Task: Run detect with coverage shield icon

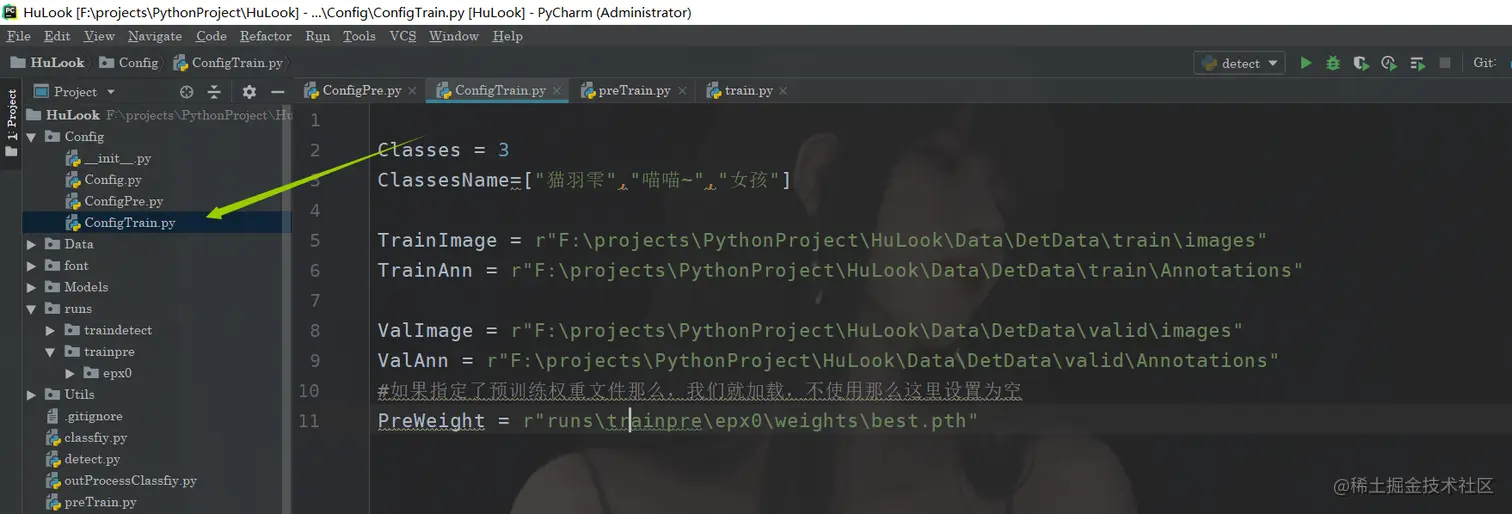Action: click(x=1360, y=62)
